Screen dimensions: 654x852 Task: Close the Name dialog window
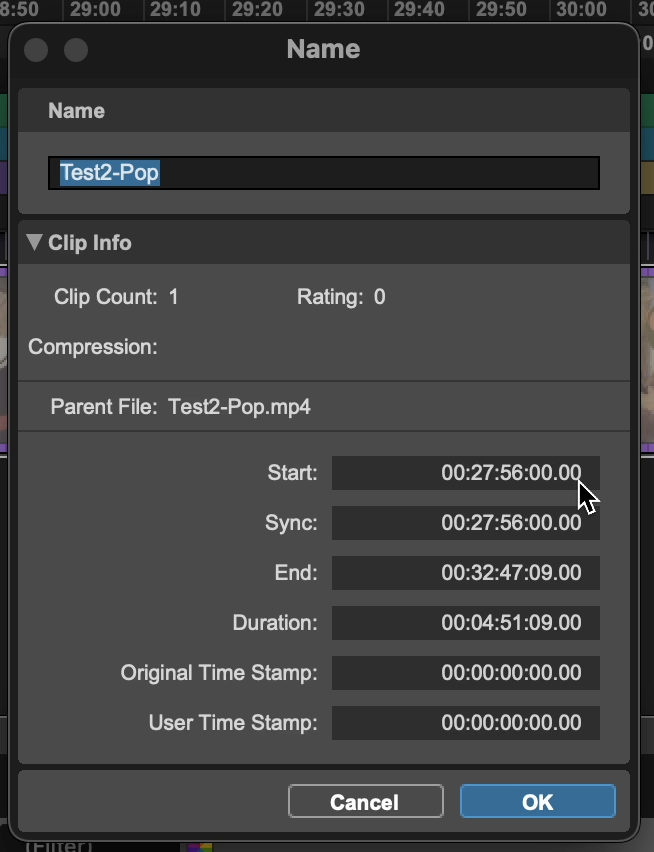pos(36,50)
